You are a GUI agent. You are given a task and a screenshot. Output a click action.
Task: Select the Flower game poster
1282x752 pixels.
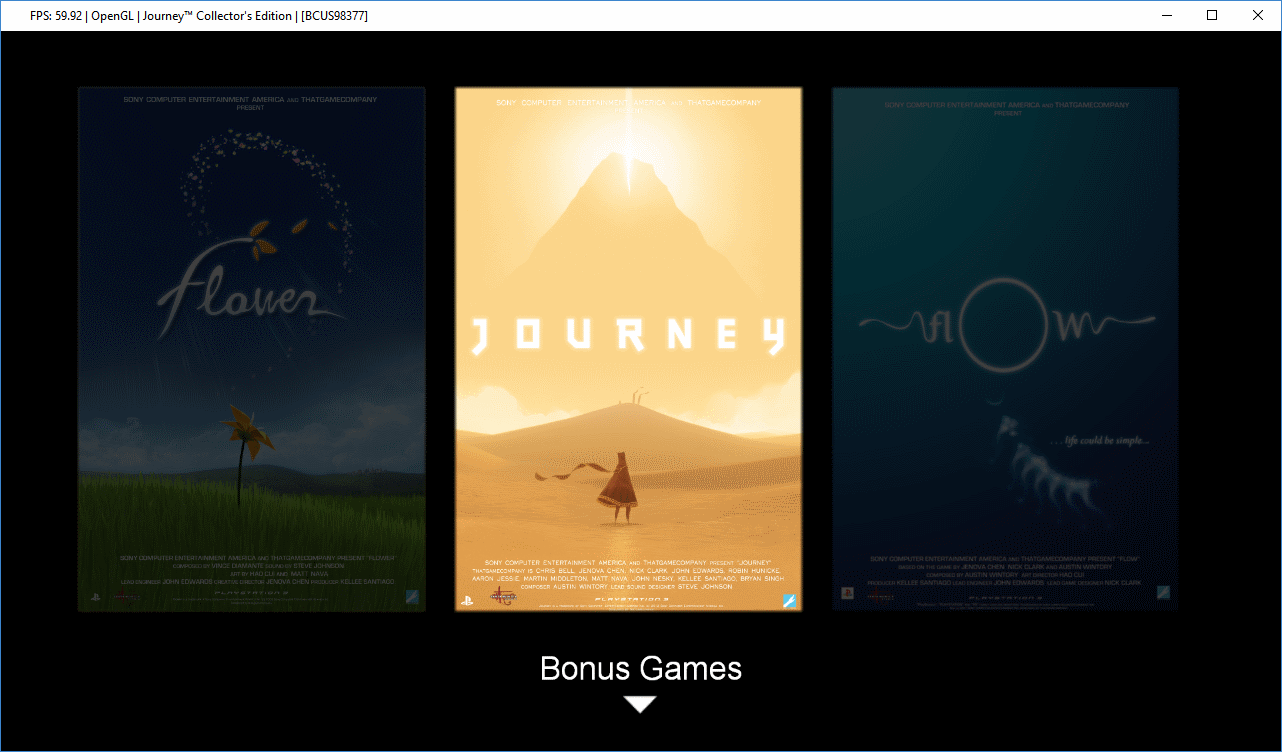point(252,349)
